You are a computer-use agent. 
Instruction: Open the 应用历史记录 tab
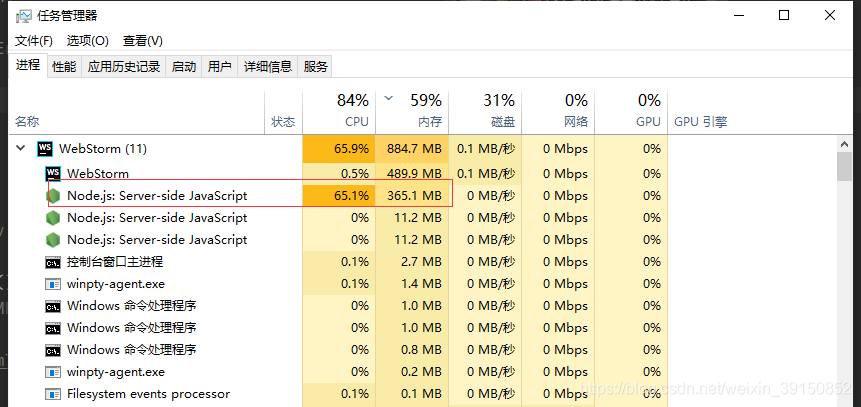pyautogui.click(x=124, y=67)
